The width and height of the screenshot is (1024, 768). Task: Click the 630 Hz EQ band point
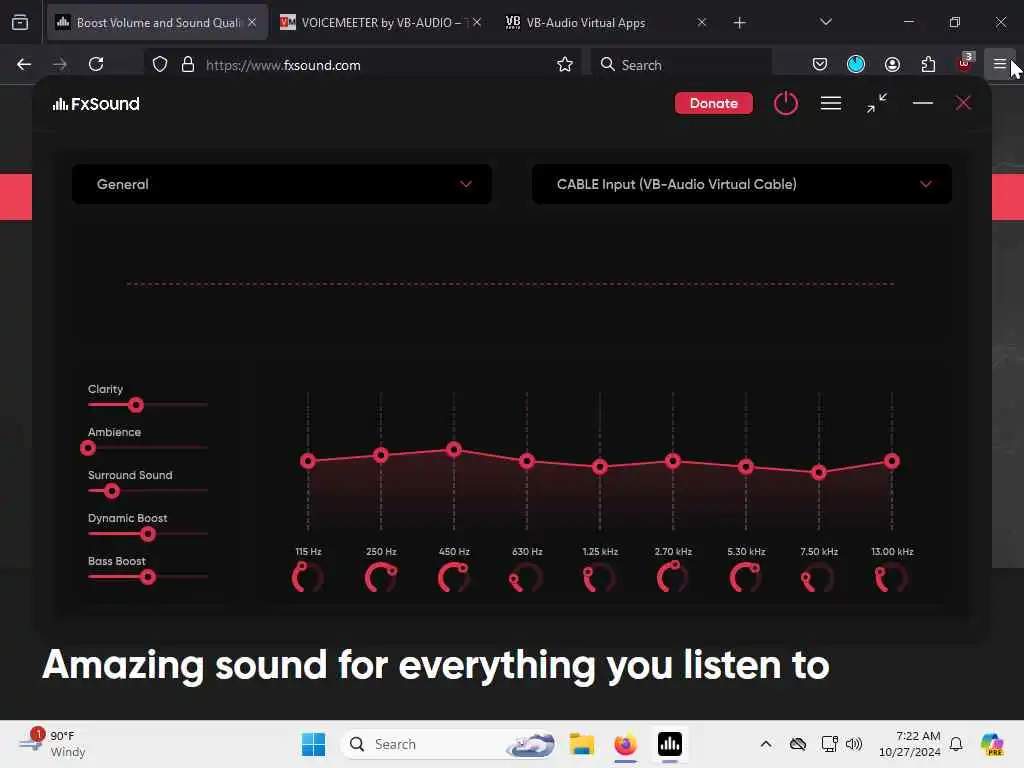click(527, 461)
